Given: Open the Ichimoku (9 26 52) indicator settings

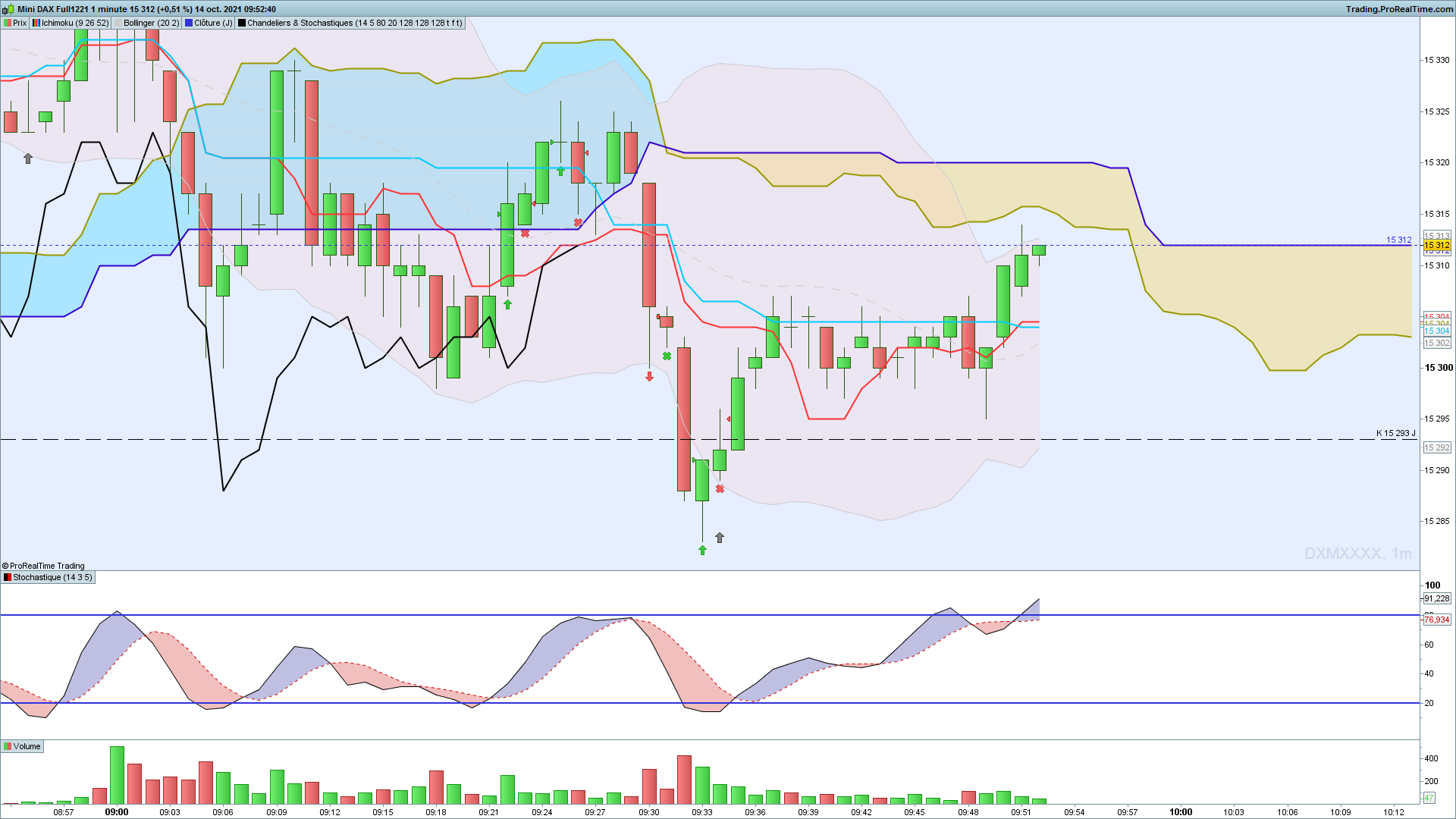Looking at the screenshot, I should tap(71, 23).
